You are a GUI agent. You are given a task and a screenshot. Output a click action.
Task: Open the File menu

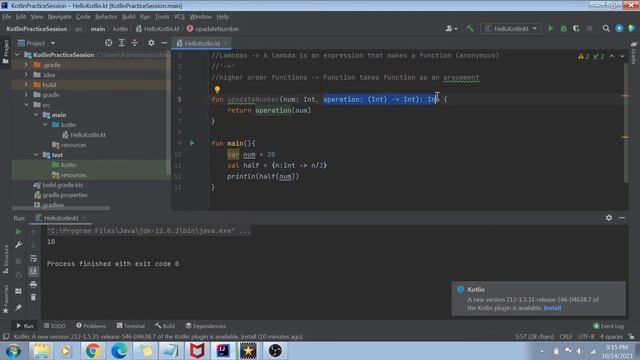pyautogui.click(x=7, y=17)
